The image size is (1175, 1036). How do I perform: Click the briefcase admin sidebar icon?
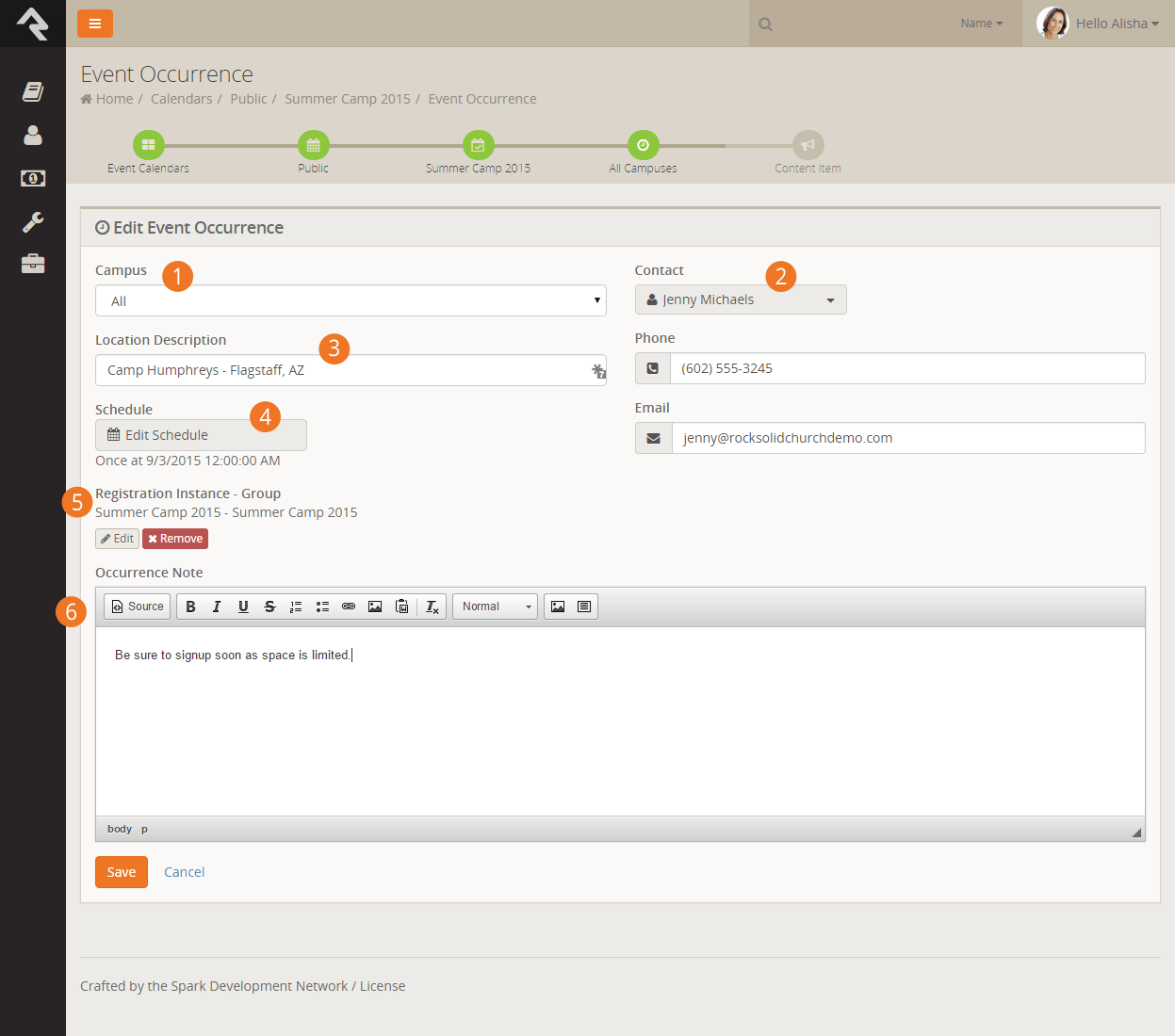click(33, 264)
